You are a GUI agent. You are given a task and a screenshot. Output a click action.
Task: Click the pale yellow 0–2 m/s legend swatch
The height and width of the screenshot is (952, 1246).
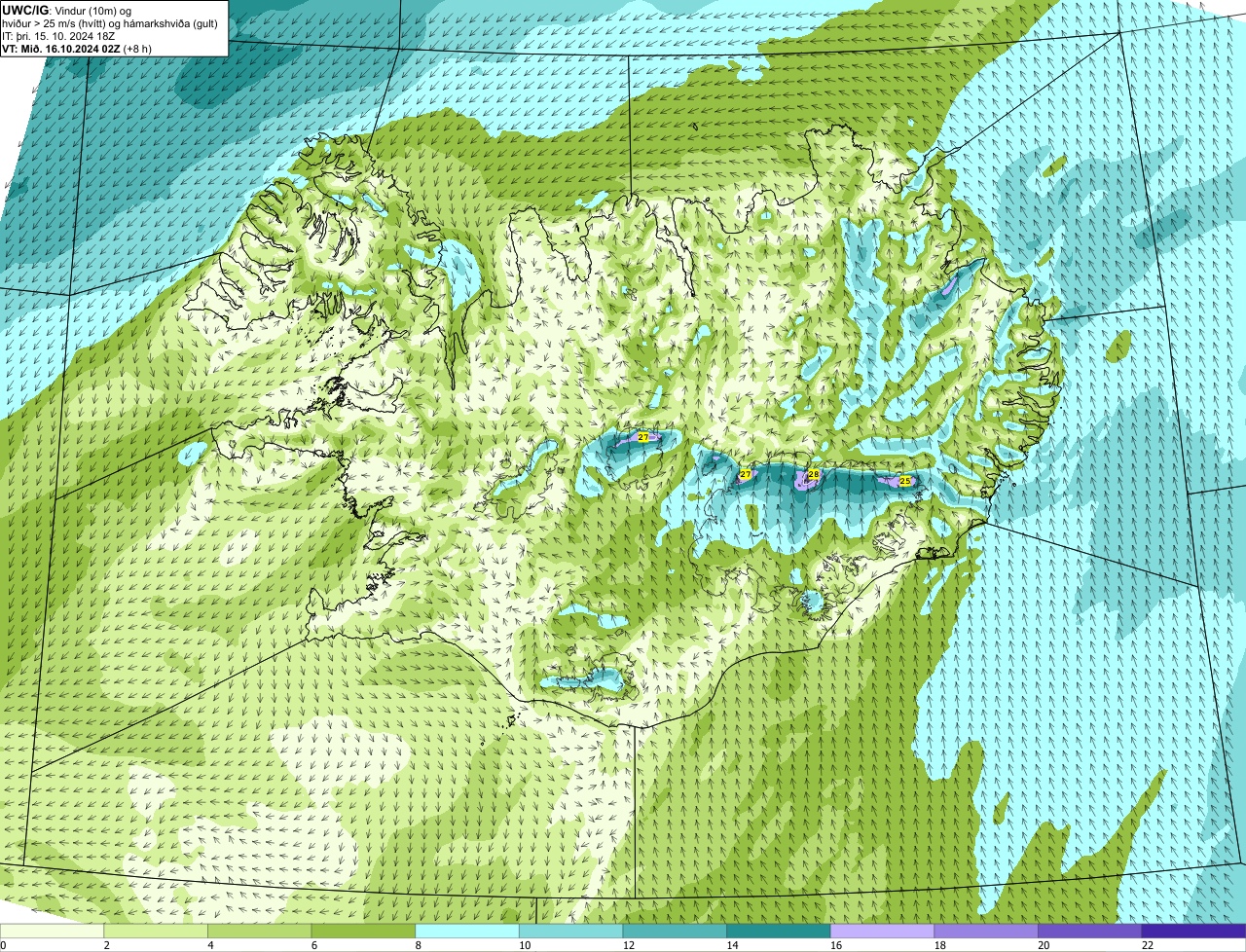(52, 931)
